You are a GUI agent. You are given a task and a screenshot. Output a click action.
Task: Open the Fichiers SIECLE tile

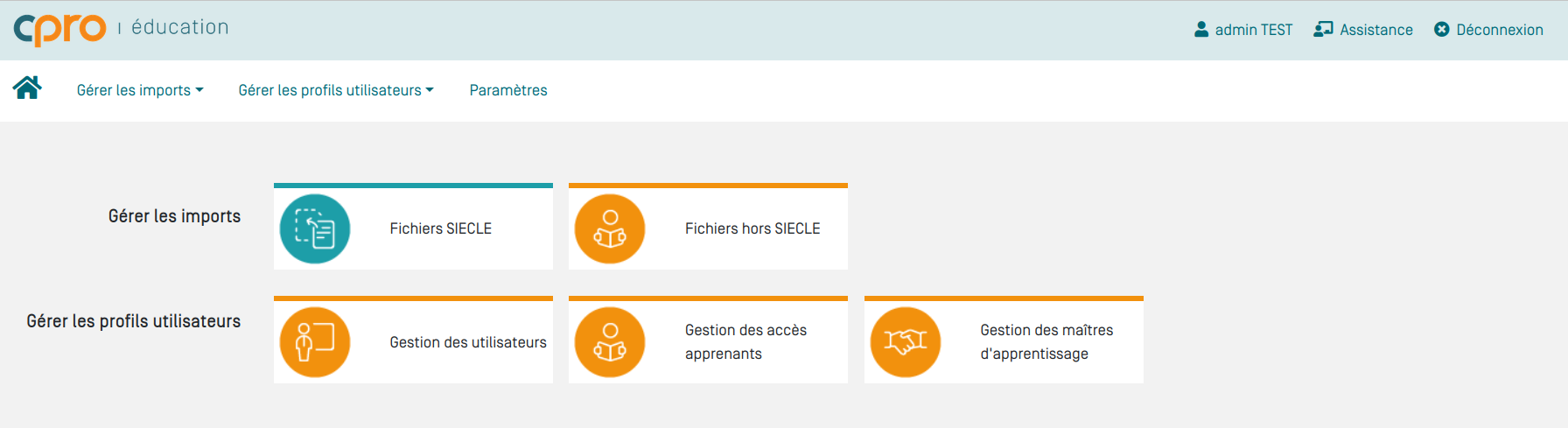pos(413,227)
